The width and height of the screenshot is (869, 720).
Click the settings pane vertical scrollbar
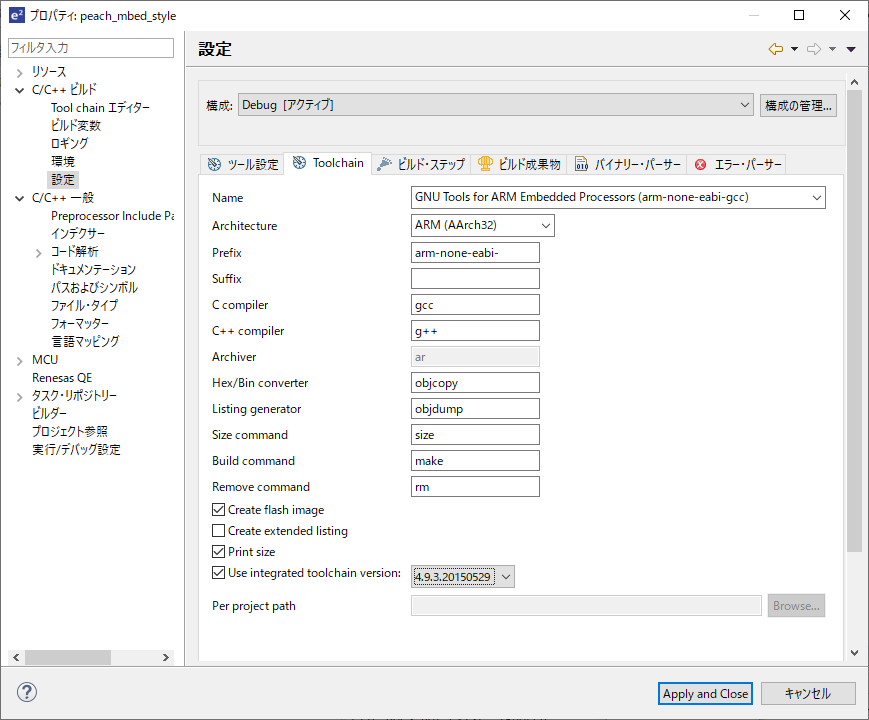[854, 321]
